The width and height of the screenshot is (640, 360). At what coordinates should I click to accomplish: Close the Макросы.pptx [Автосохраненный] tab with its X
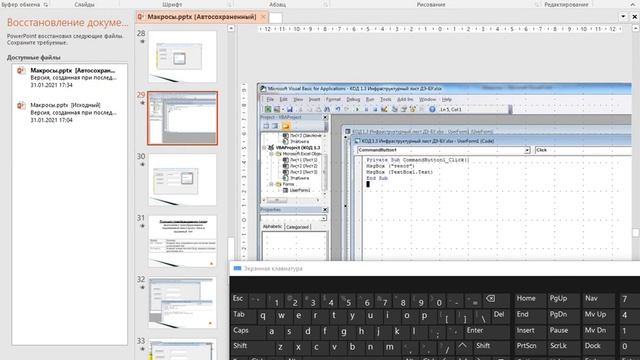click(x=263, y=17)
